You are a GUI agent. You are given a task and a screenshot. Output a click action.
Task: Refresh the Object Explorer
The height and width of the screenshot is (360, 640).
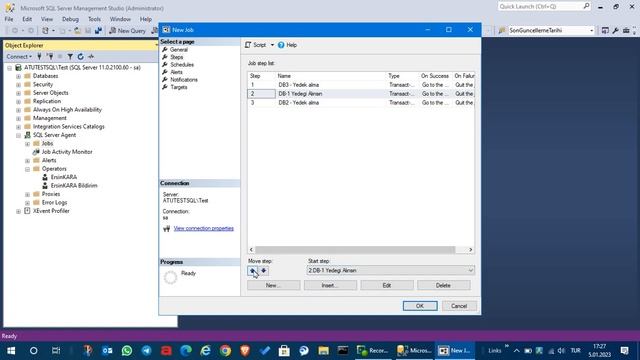click(x=80, y=56)
